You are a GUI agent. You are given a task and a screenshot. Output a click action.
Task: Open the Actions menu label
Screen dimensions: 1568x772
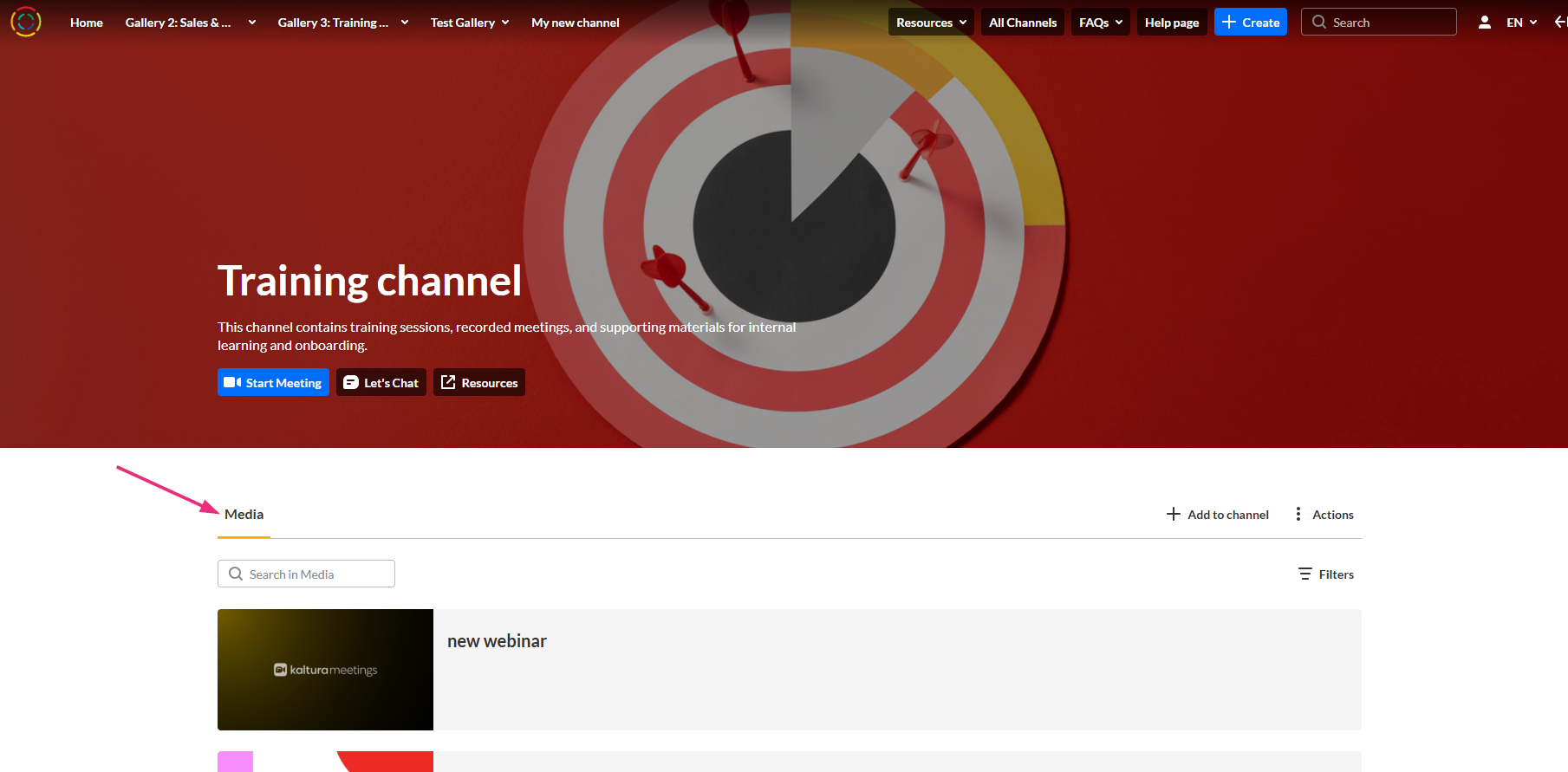click(x=1333, y=515)
